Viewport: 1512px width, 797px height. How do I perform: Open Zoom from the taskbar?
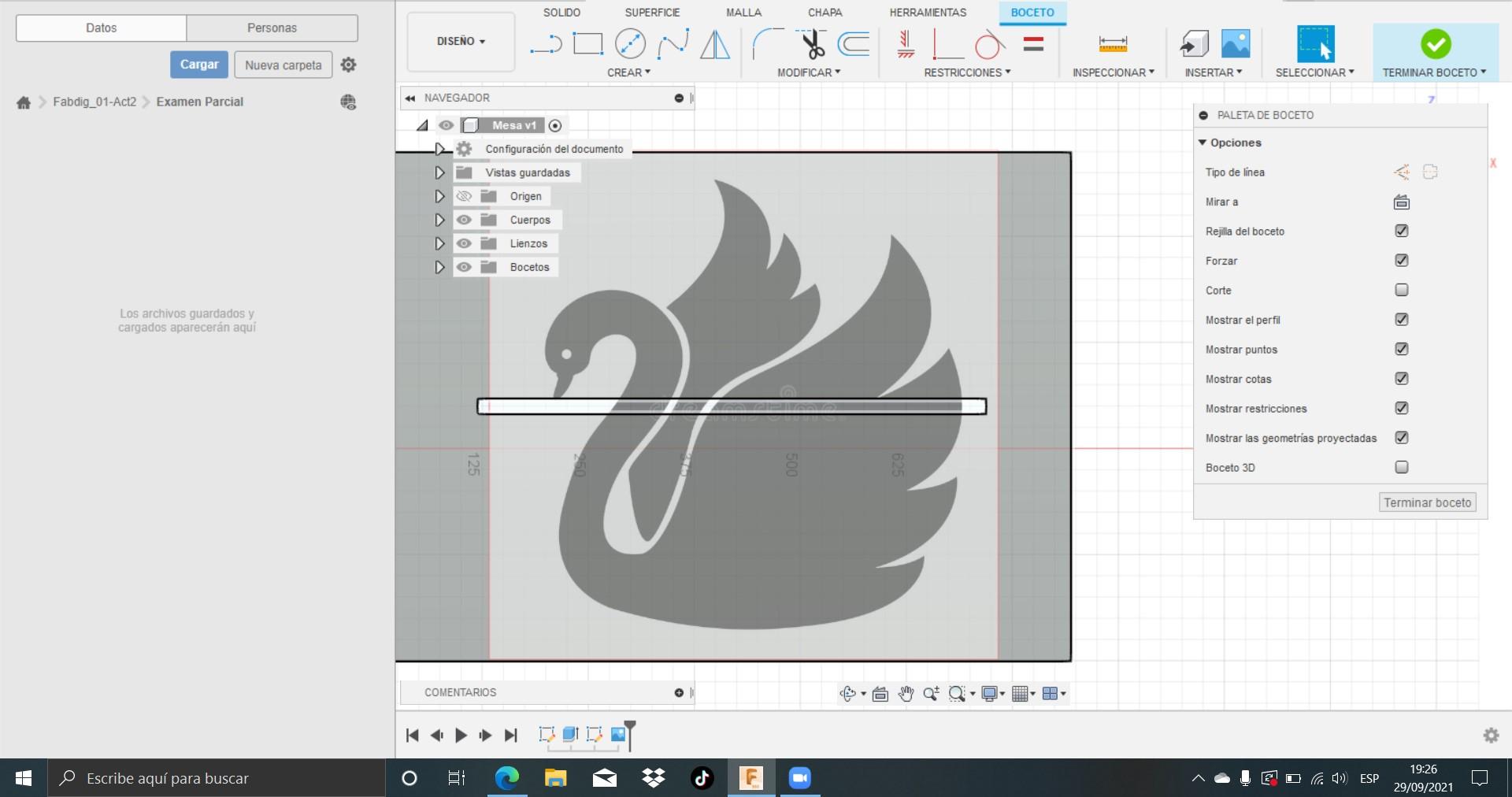coord(799,778)
